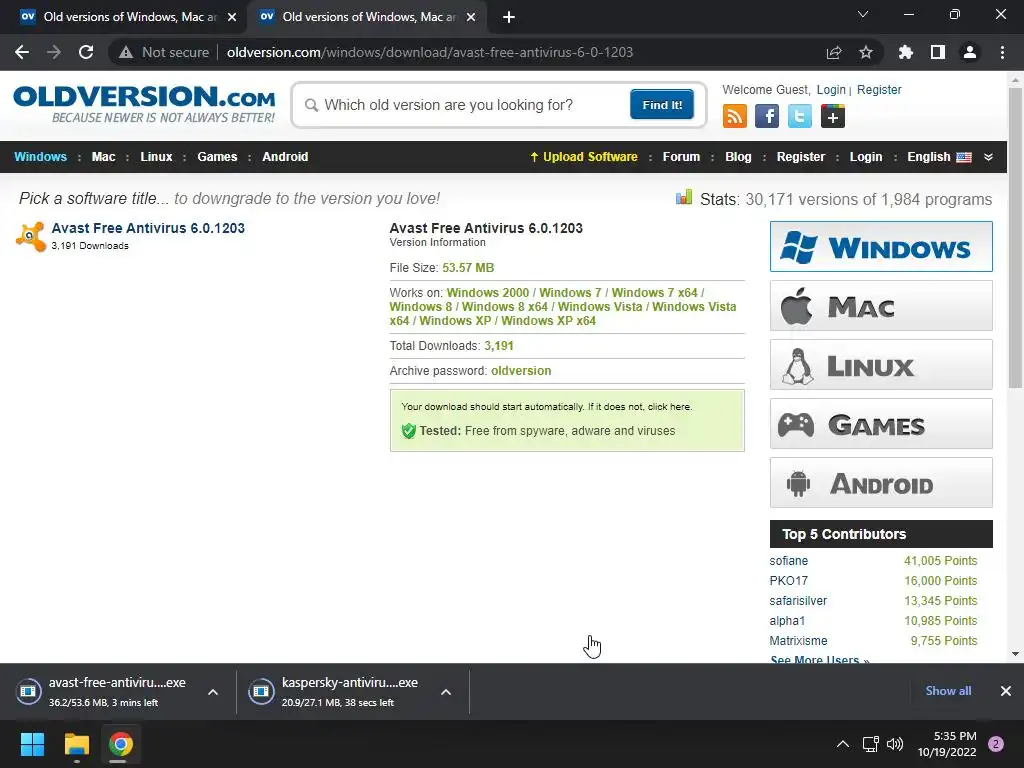Close the downloads bar

(1006, 691)
